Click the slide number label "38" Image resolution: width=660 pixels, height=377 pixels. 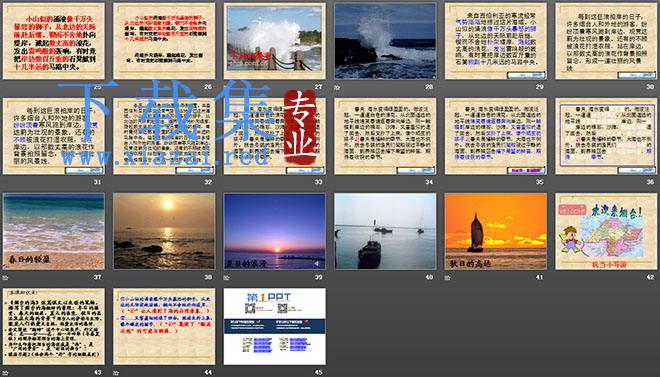pyautogui.click(x=208, y=277)
